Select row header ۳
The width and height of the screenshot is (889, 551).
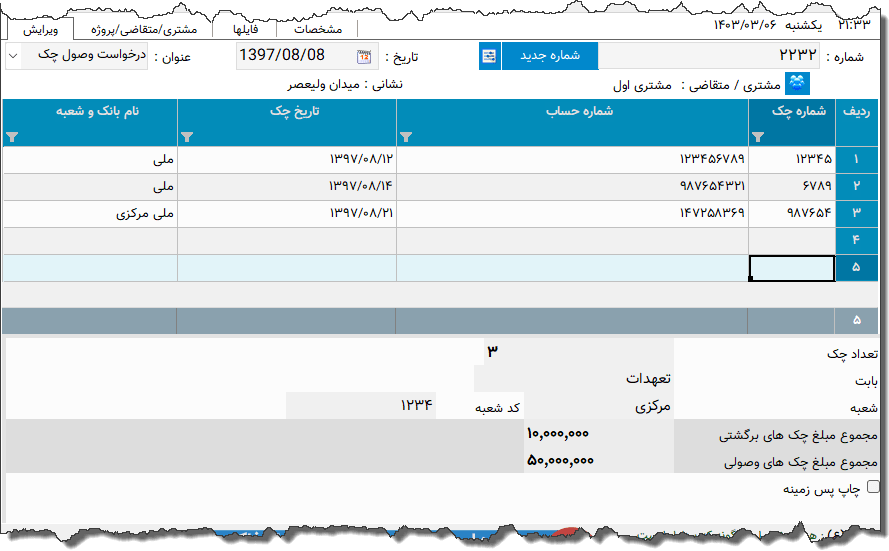856,214
